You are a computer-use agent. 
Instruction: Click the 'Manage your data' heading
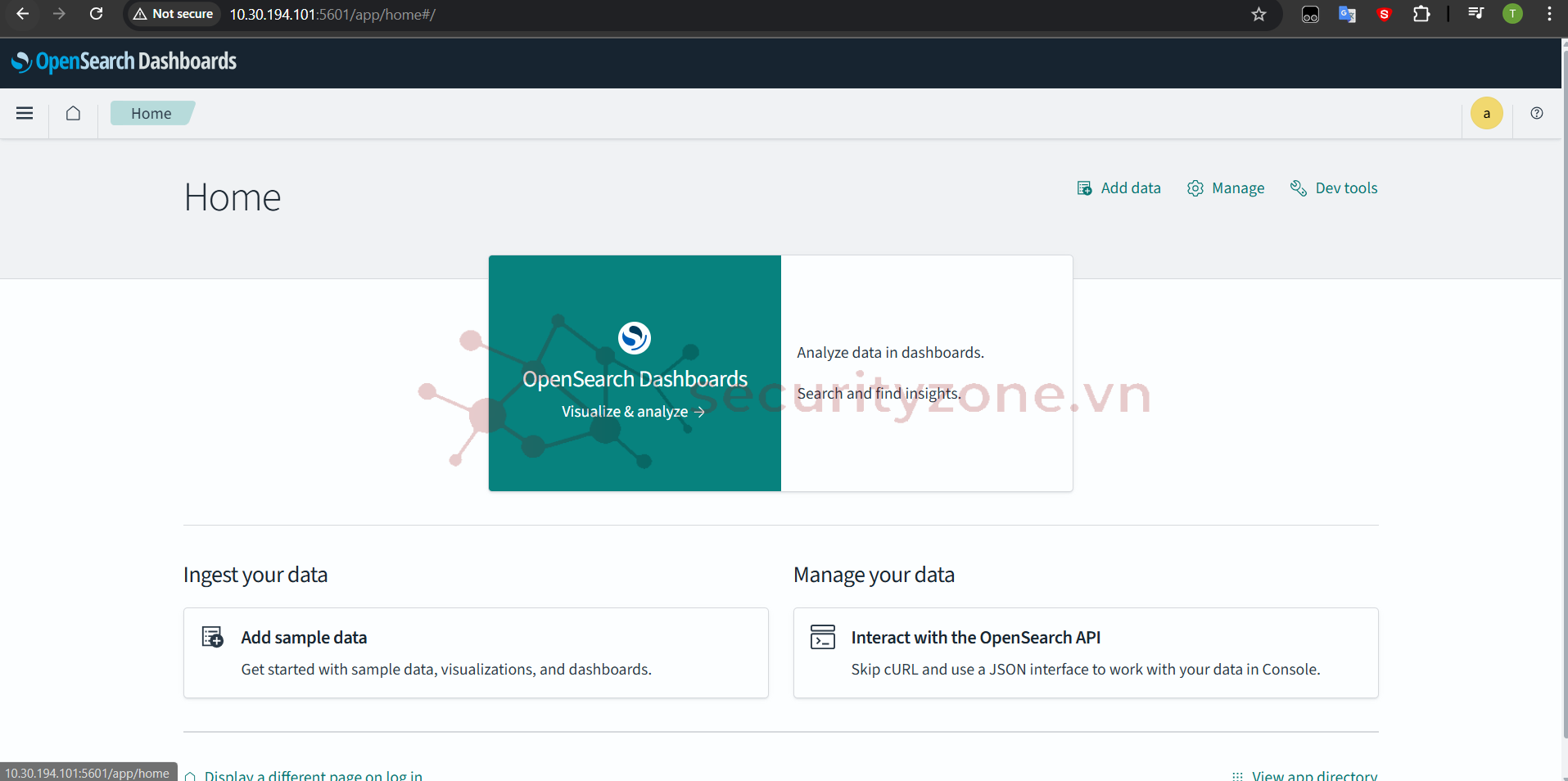click(x=874, y=575)
